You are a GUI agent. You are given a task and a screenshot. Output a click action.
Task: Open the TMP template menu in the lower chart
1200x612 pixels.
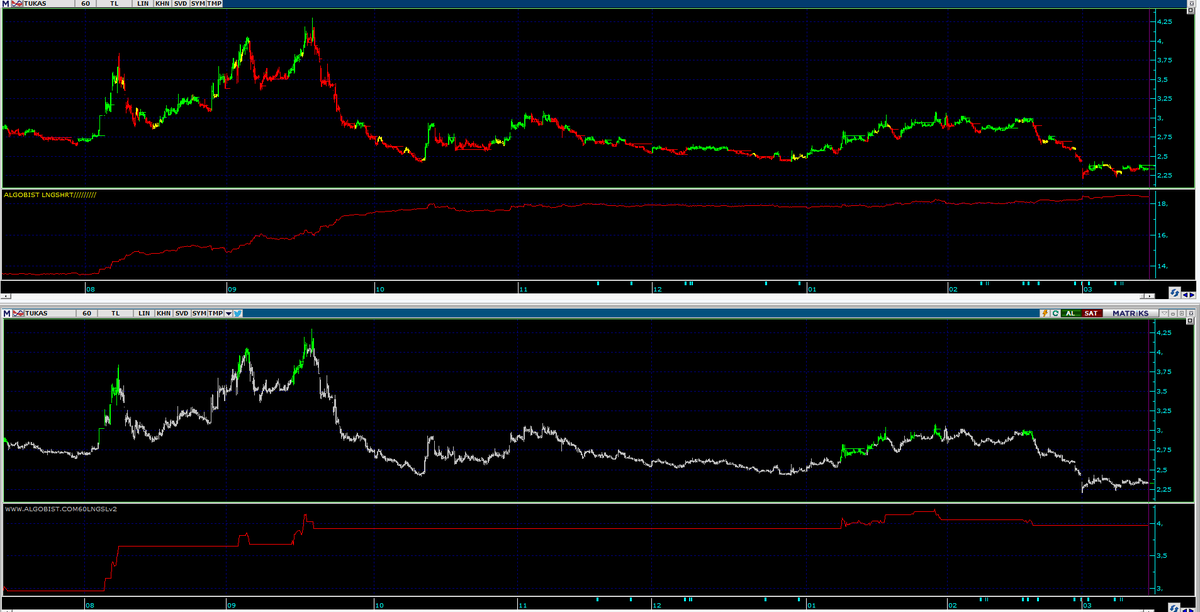pyautogui.click(x=215, y=313)
